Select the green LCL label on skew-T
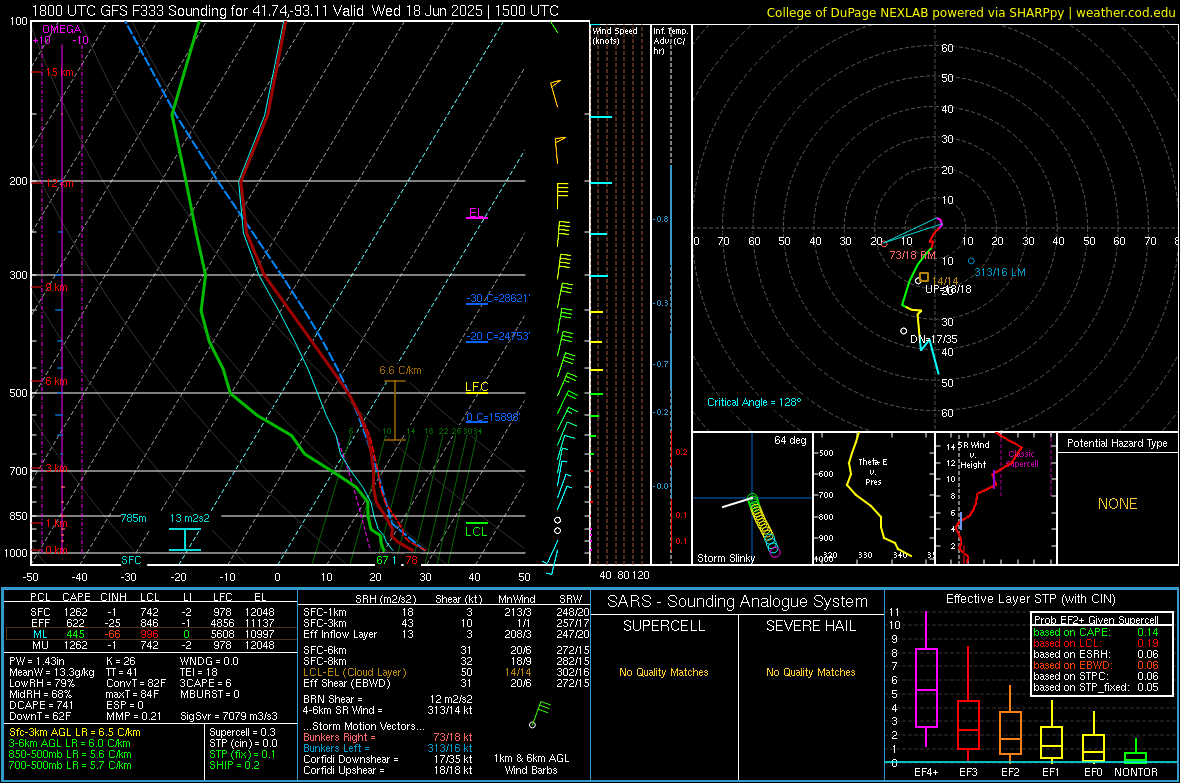The width and height of the screenshot is (1180, 783). [x=476, y=532]
